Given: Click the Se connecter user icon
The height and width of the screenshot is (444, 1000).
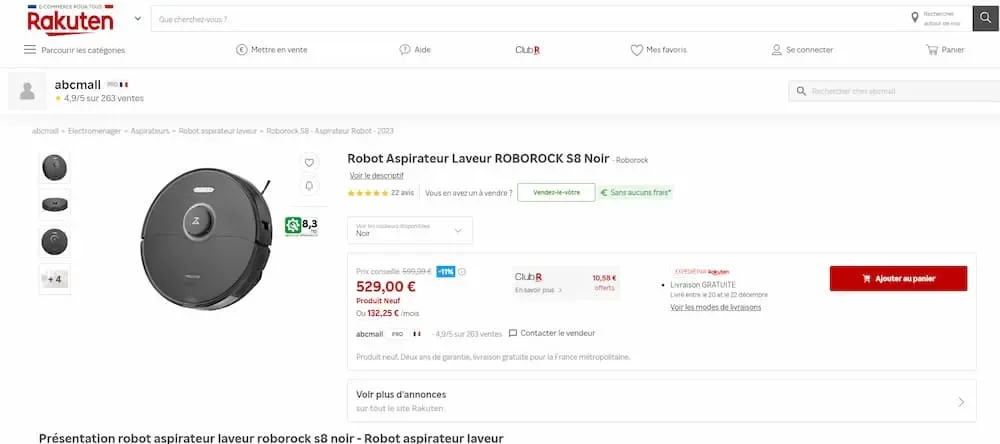Looking at the screenshot, I should click(776, 50).
